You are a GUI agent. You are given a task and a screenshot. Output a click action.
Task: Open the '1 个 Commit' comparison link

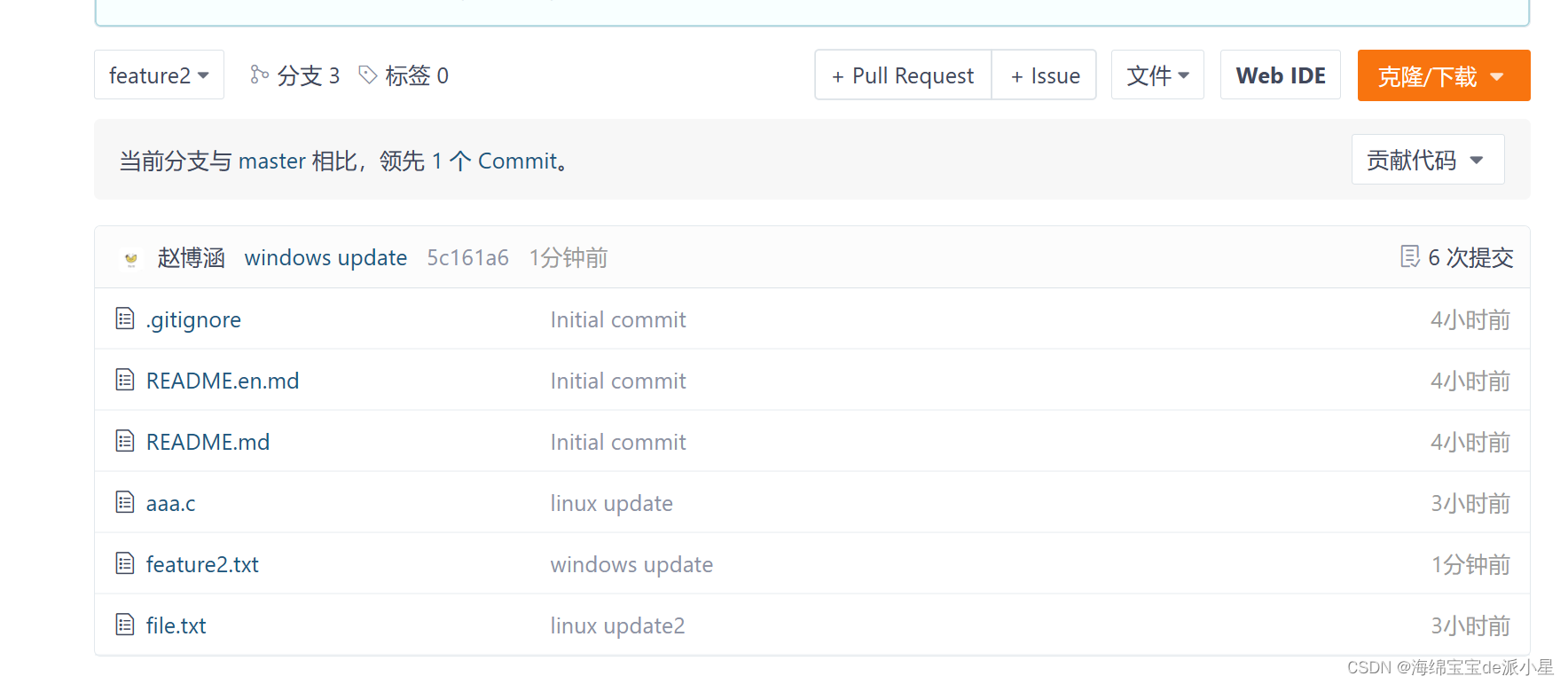click(x=494, y=161)
